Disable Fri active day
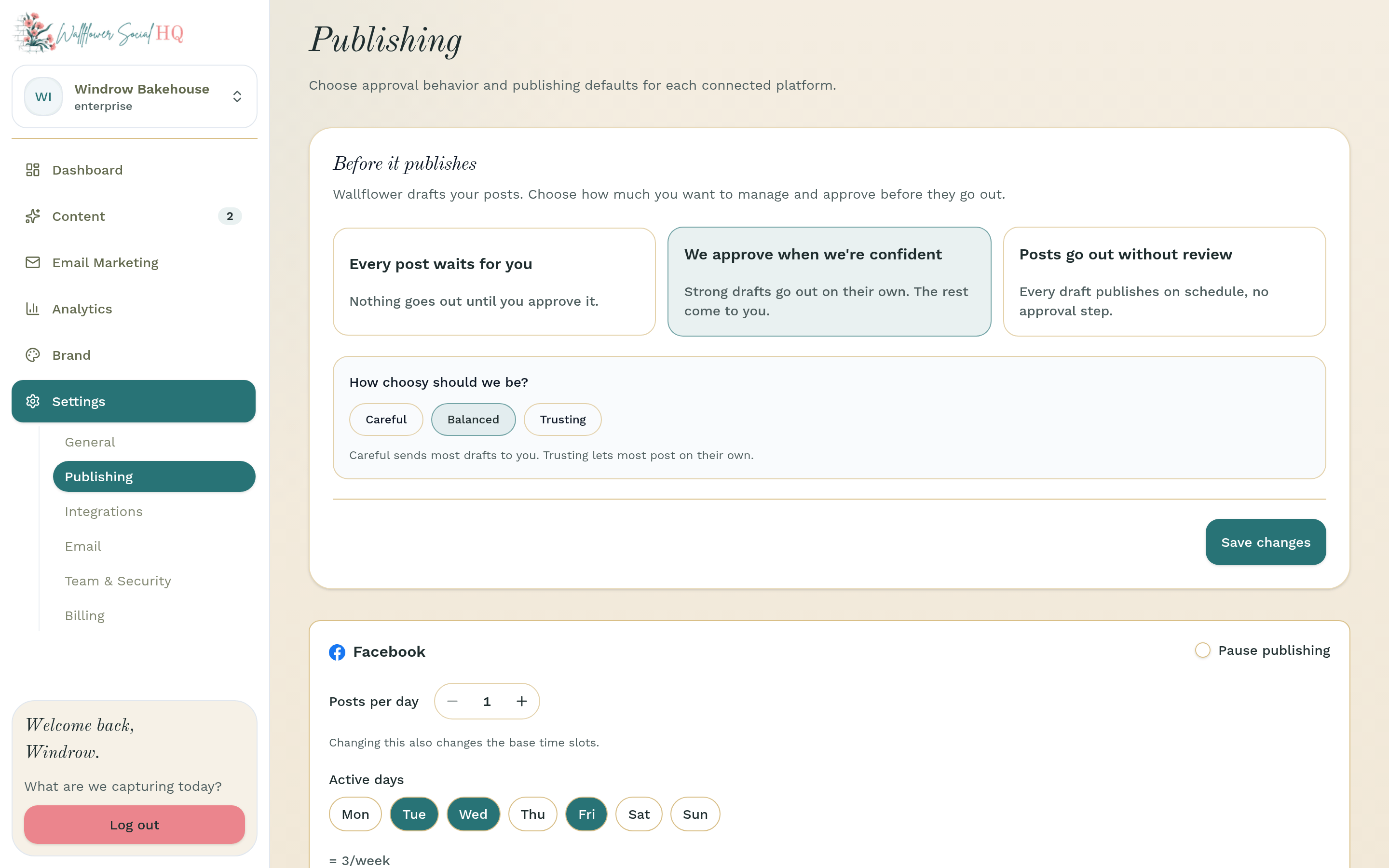The height and width of the screenshot is (868, 1389). click(x=586, y=814)
